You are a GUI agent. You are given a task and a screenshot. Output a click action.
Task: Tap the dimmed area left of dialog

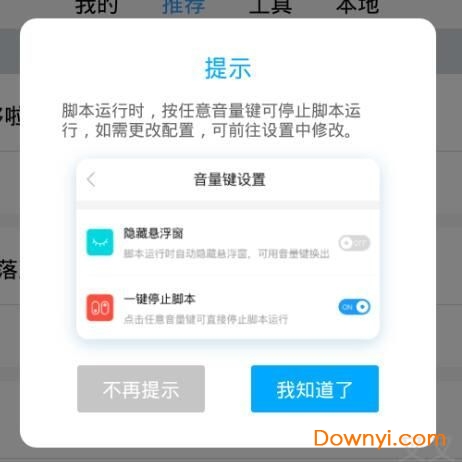[9, 200]
